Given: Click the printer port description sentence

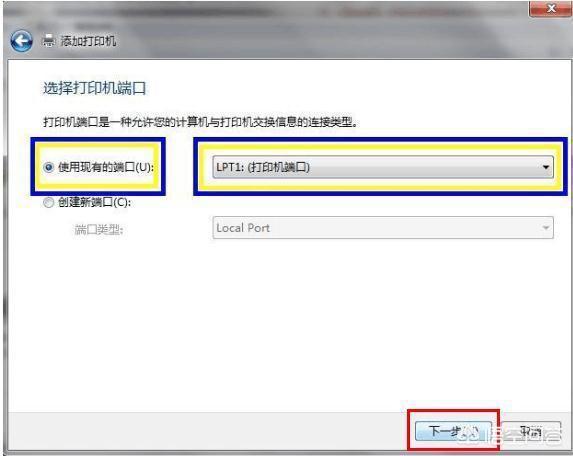Looking at the screenshot, I should (200, 122).
